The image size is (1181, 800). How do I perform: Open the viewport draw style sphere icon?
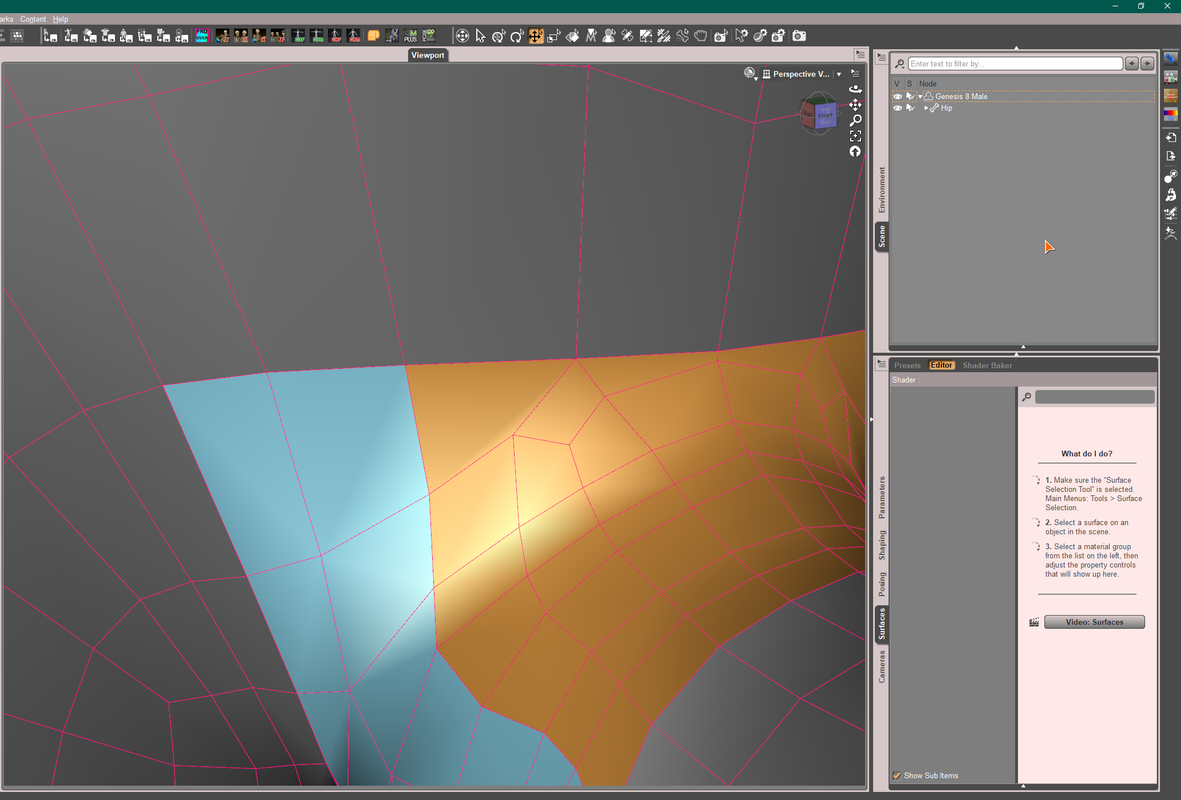click(750, 74)
